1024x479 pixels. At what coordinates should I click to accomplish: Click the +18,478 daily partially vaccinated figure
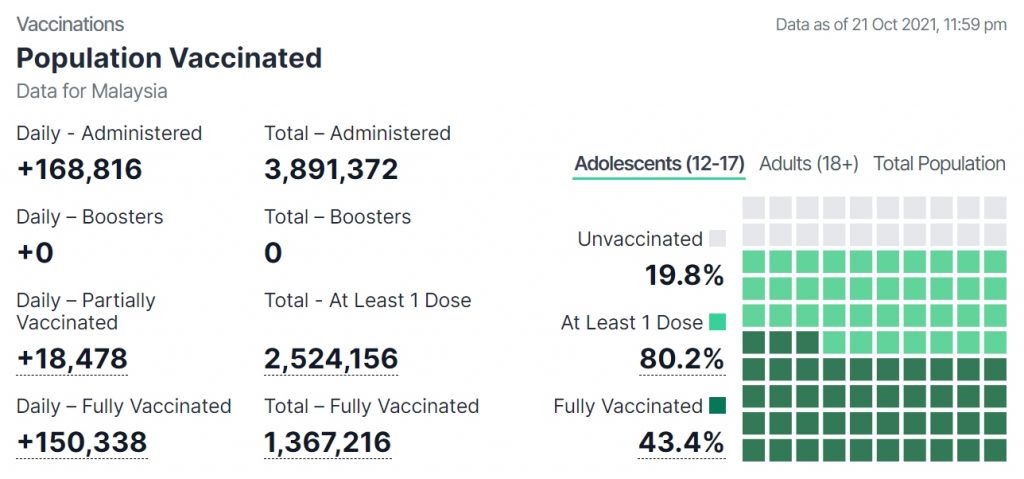72,357
